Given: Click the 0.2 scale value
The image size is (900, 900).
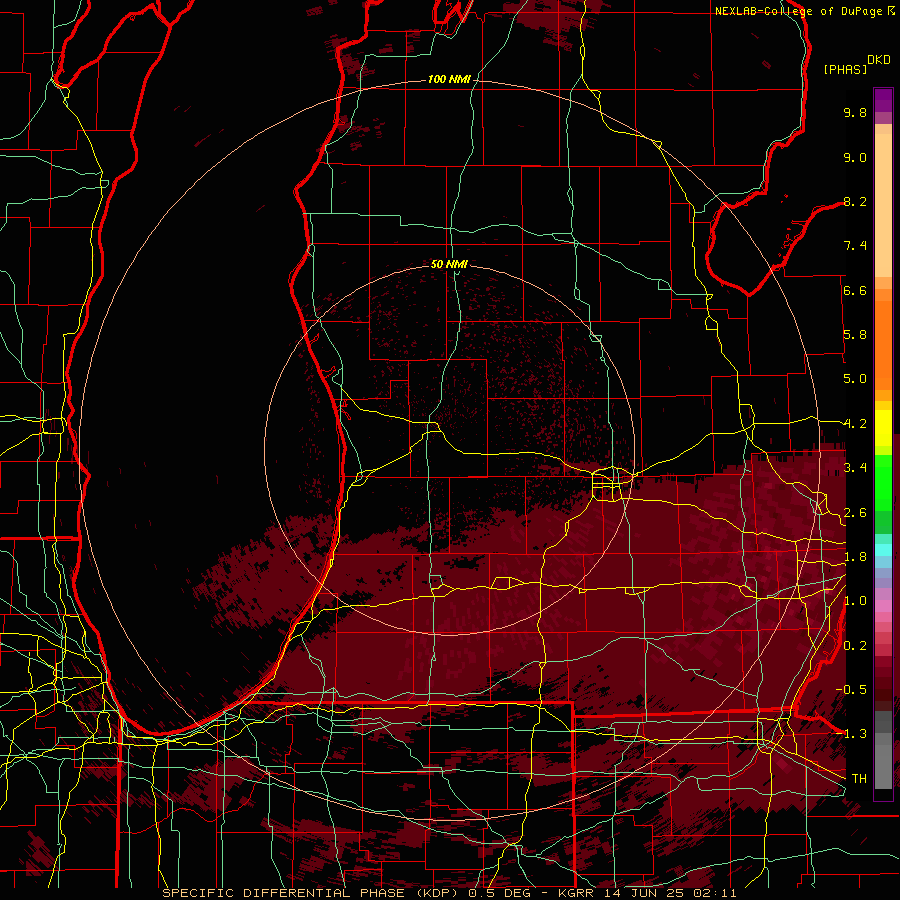Looking at the screenshot, I should [x=855, y=646].
